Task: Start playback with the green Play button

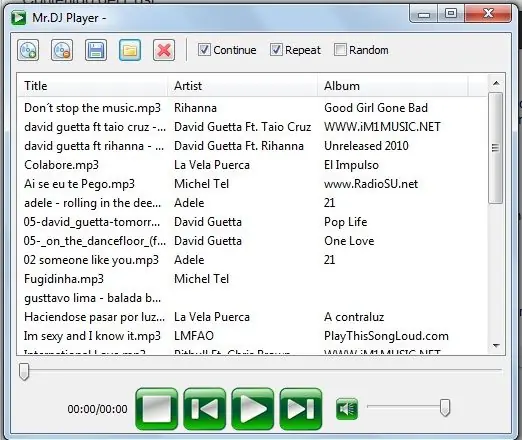Action: point(253,409)
